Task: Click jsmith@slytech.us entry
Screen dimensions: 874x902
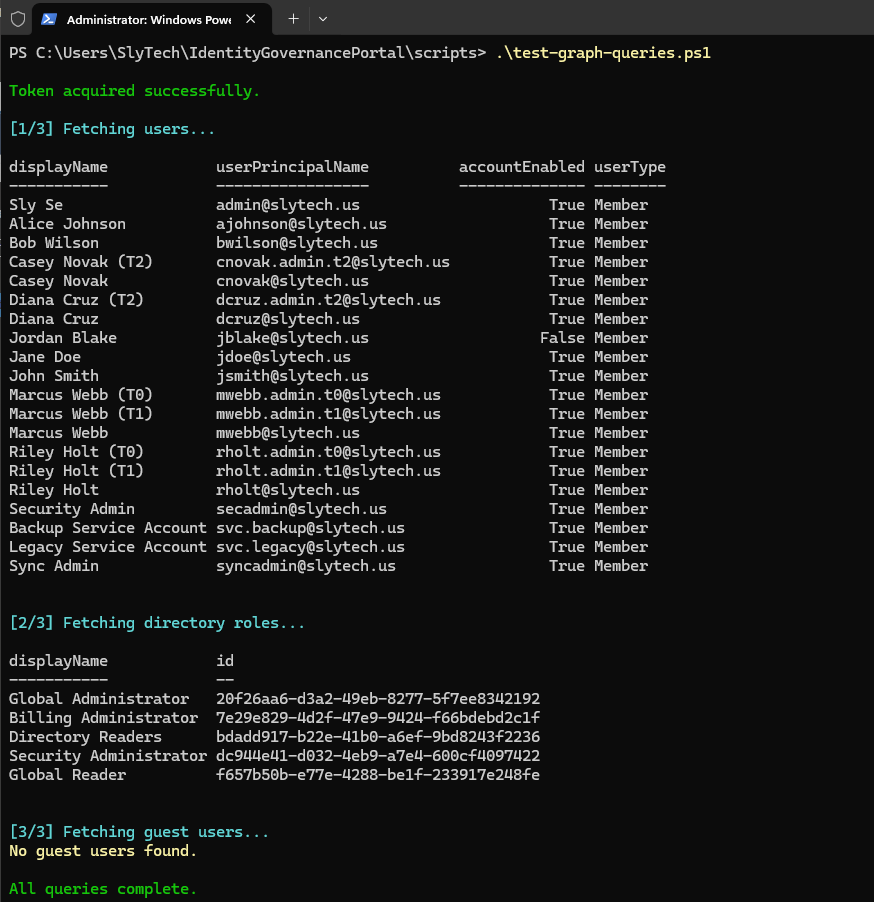Action: [x=292, y=376]
